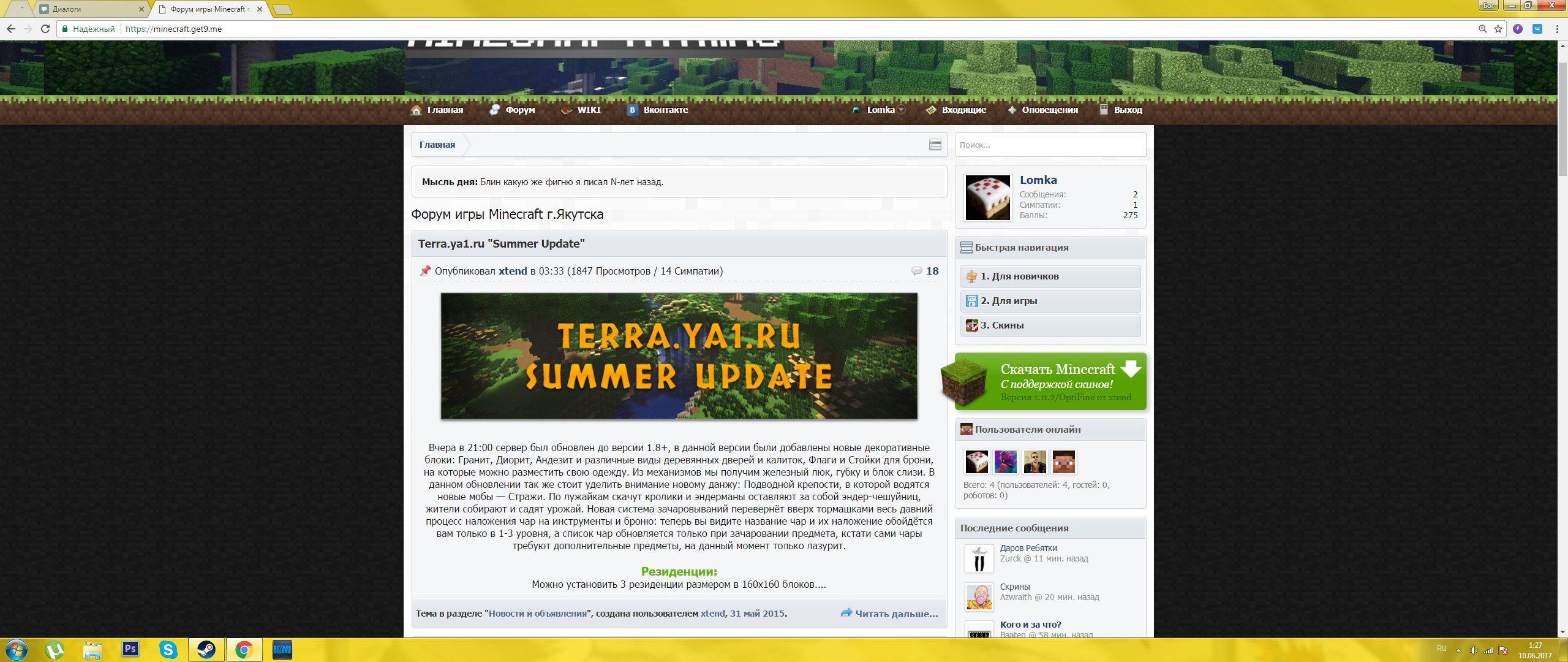Viewport: 1568px width, 662px height.
Task: Click the green secure padlock icon
Action: pos(64,29)
